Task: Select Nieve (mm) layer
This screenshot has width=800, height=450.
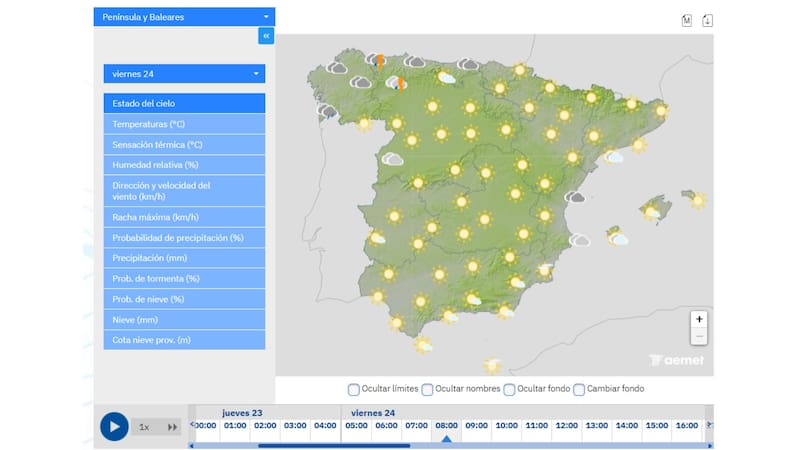Action: click(x=184, y=319)
